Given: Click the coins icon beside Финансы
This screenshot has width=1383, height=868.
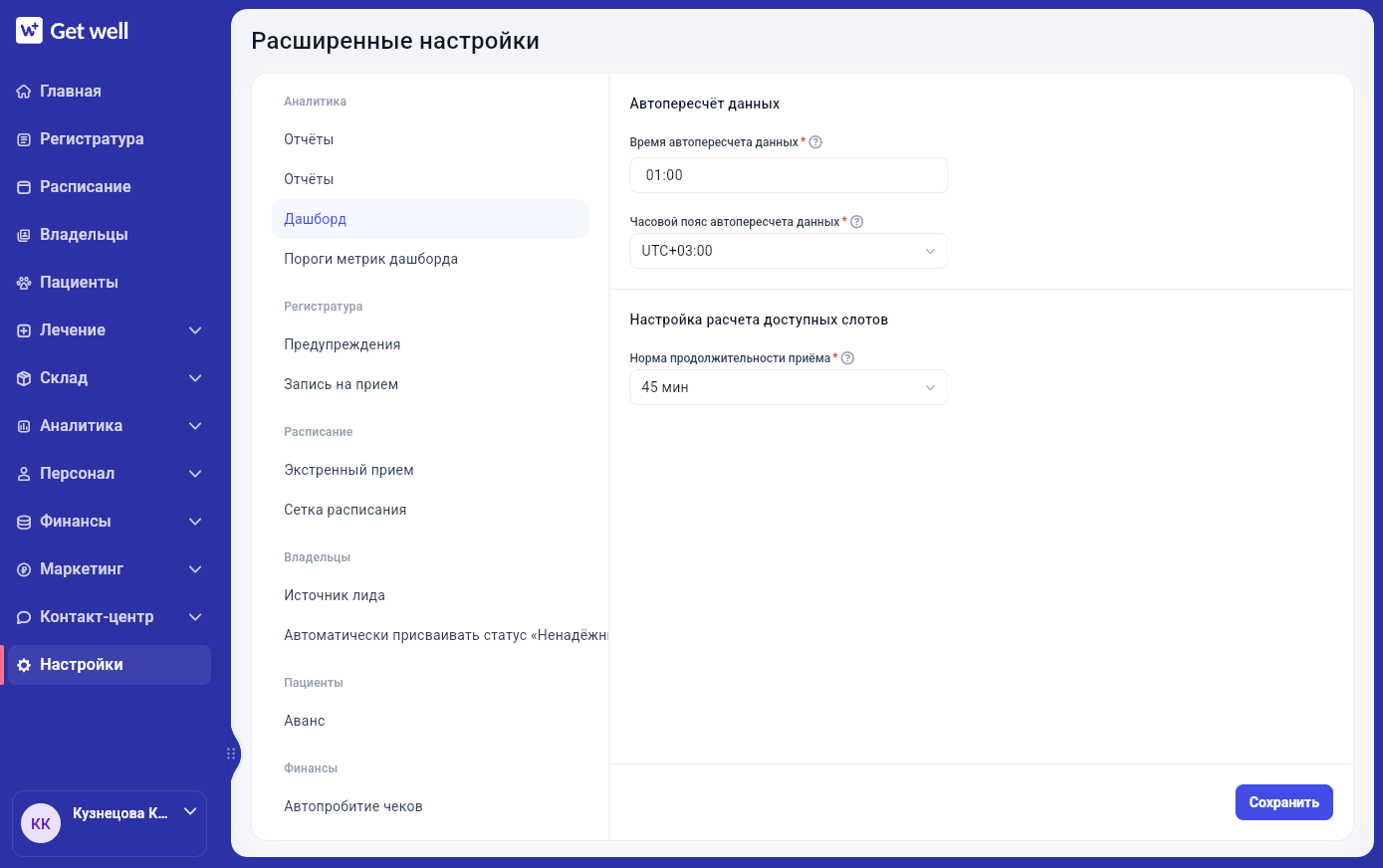Looking at the screenshot, I should pyautogui.click(x=24, y=522).
